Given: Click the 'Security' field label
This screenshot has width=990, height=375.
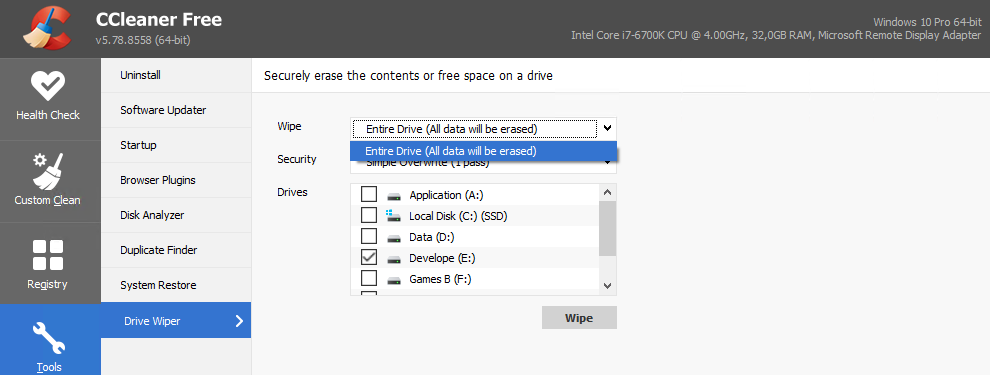Looking at the screenshot, I should 297,159.
